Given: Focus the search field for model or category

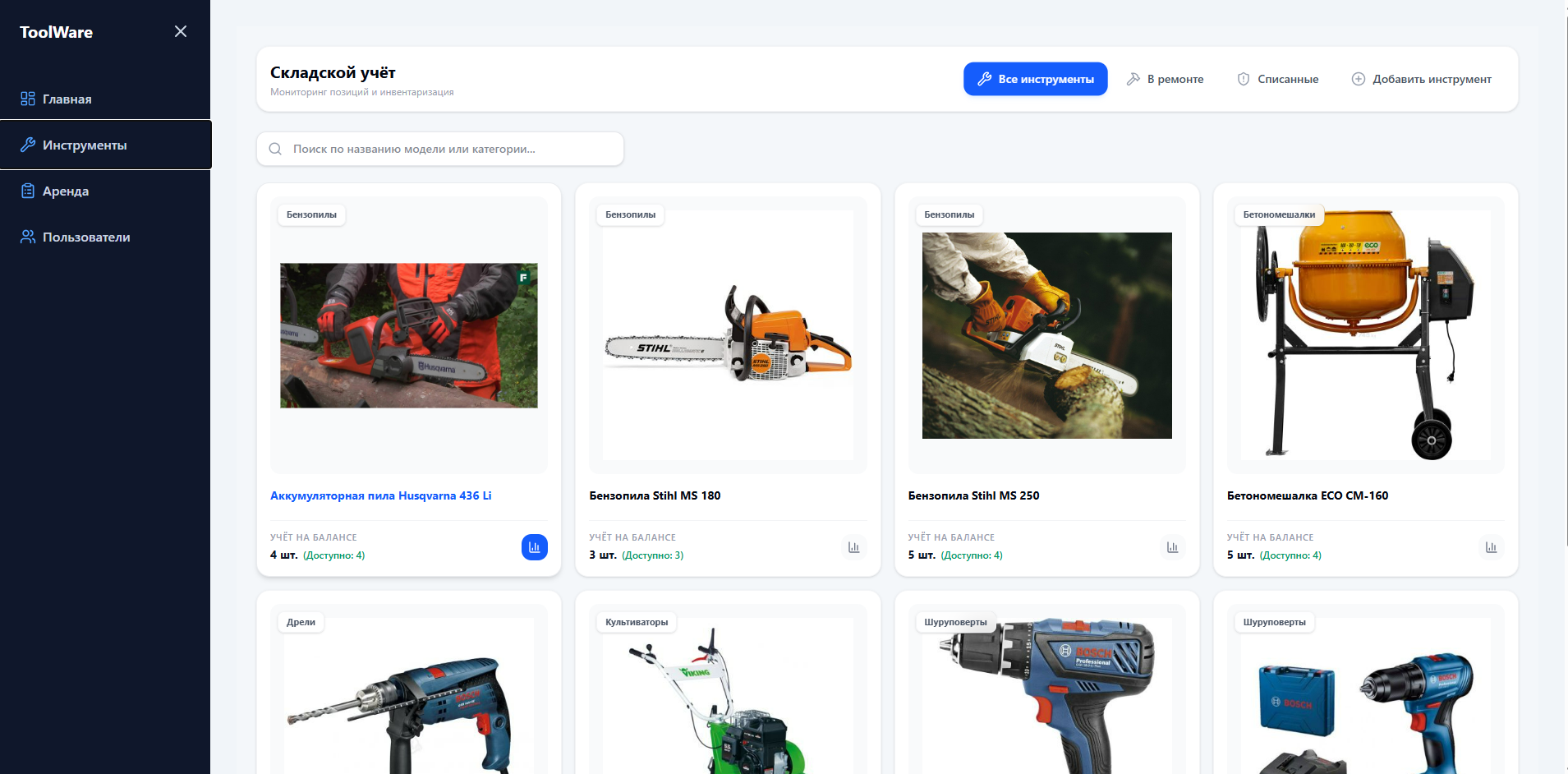Looking at the screenshot, I should point(440,149).
